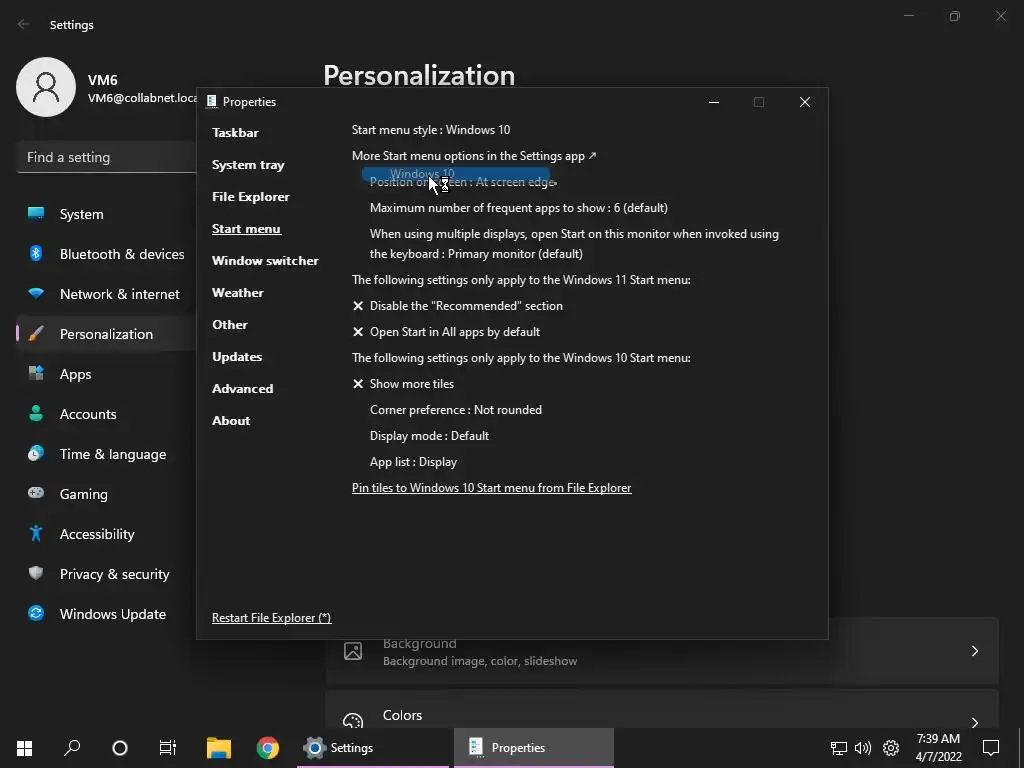1024x768 pixels.
Task: Change open Start on this monitor option
Action: point(574,244)
